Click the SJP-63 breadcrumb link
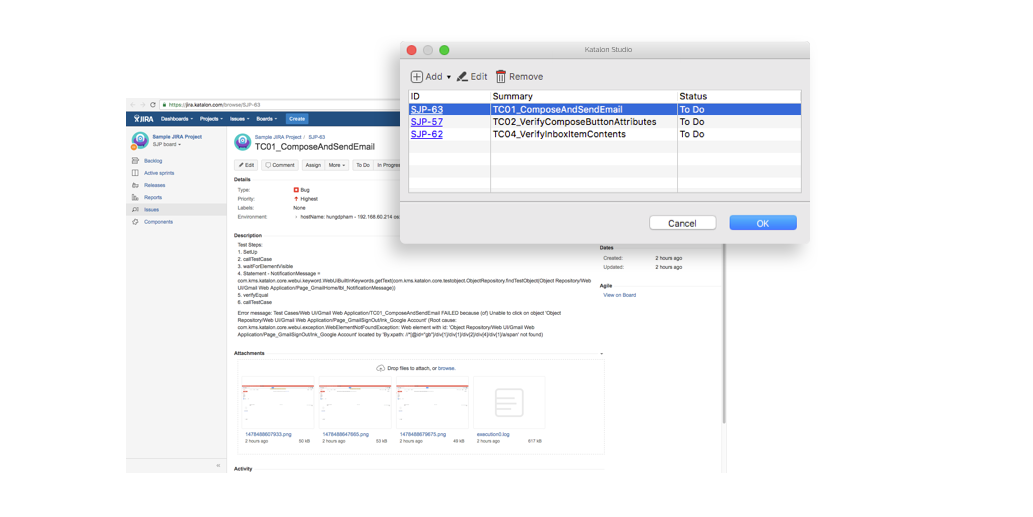Viewport: 1033px width, 517px height. point(317,137)
